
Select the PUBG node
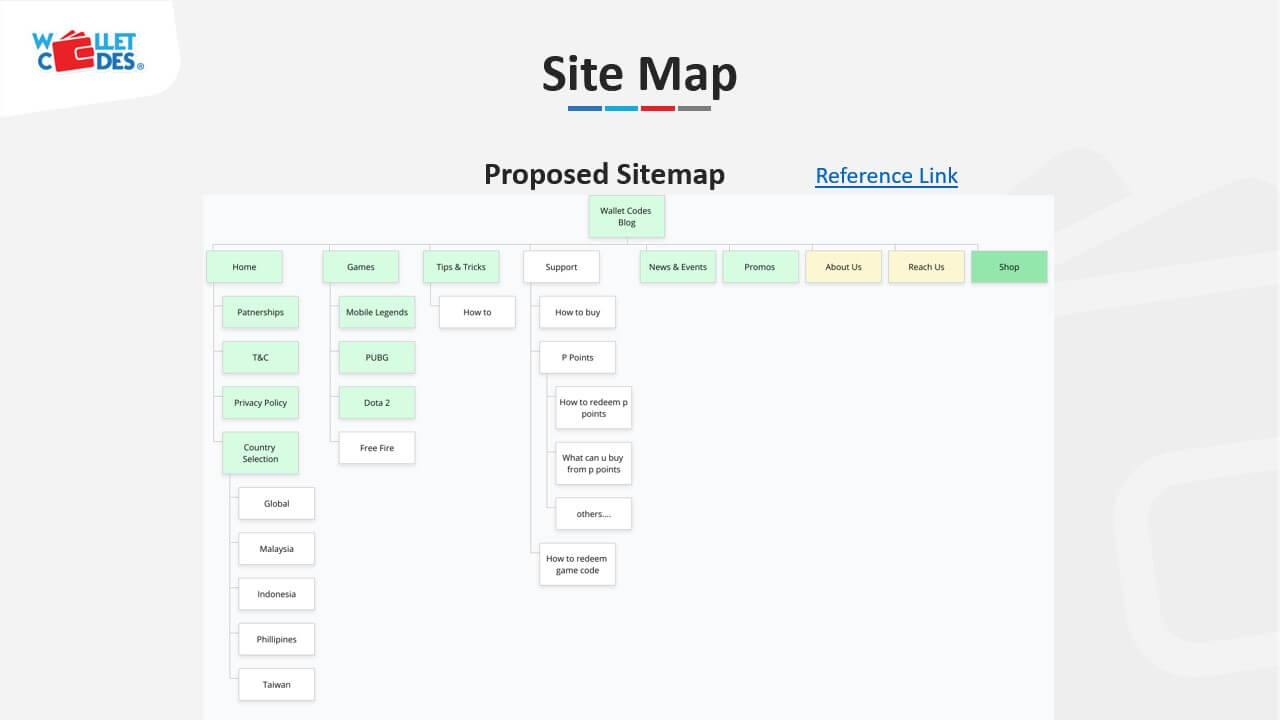tap(377, 357)
